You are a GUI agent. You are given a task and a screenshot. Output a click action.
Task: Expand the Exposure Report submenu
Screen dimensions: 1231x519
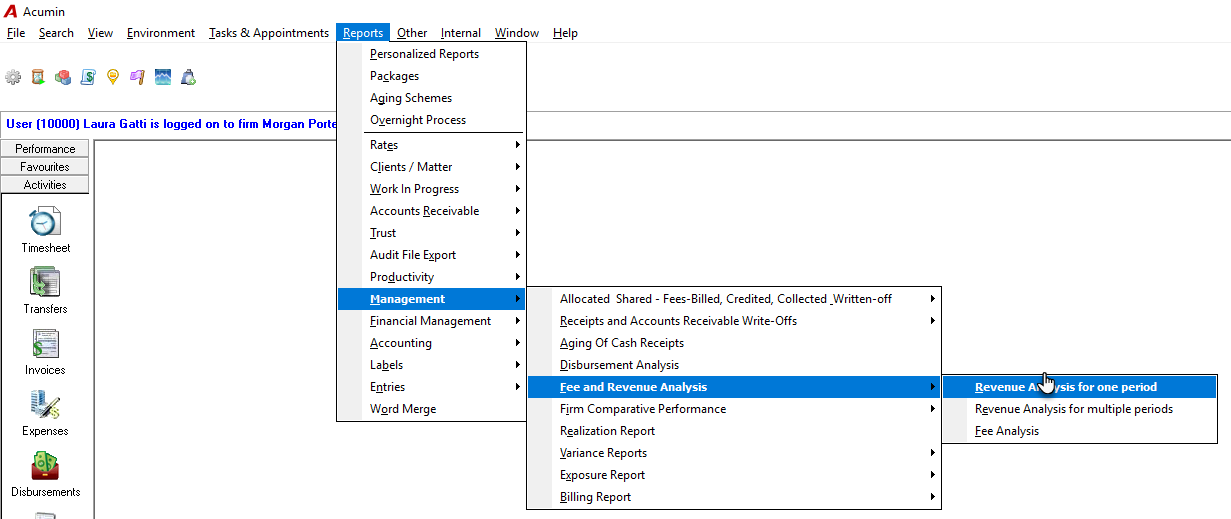pos(734,475)
